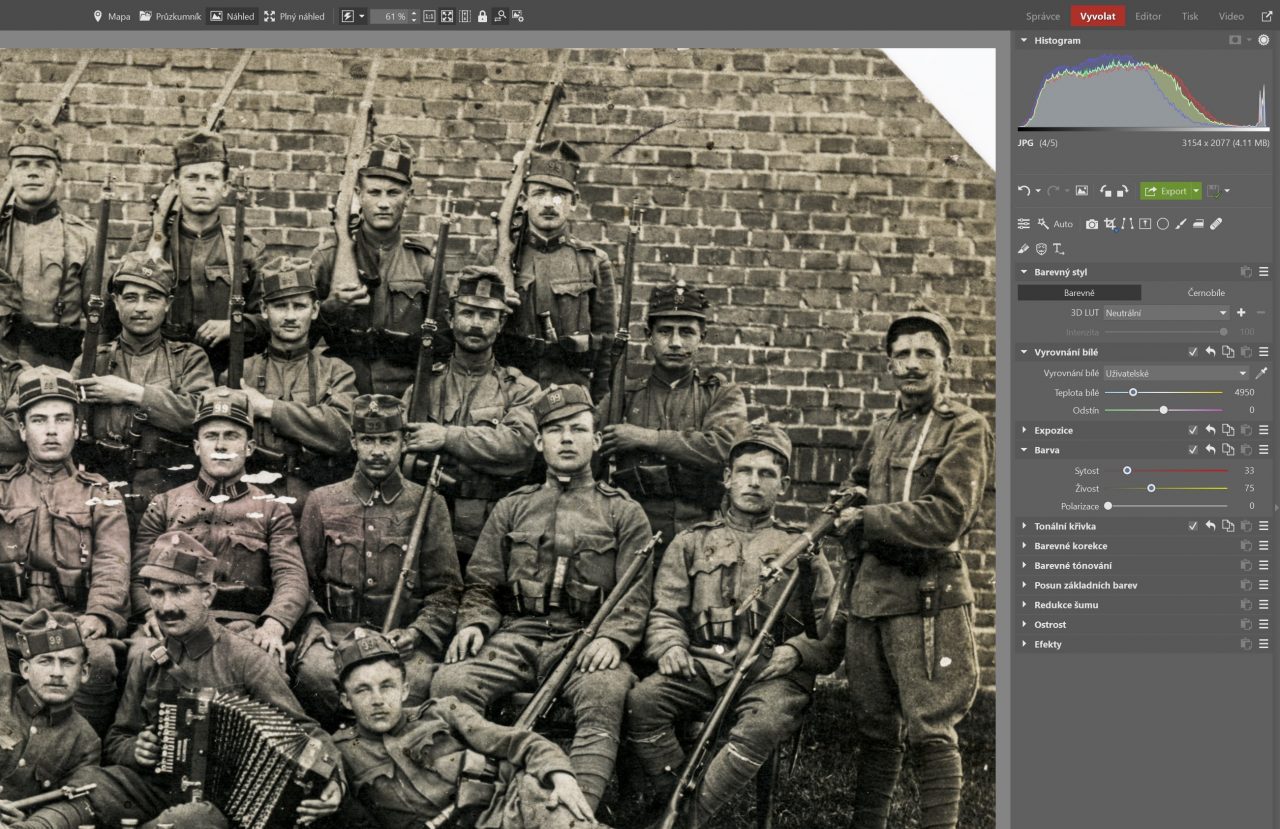Open the Efekty section menu icon
Image resolution: width=1280 pixels, height=829 pixels.
1264,644
